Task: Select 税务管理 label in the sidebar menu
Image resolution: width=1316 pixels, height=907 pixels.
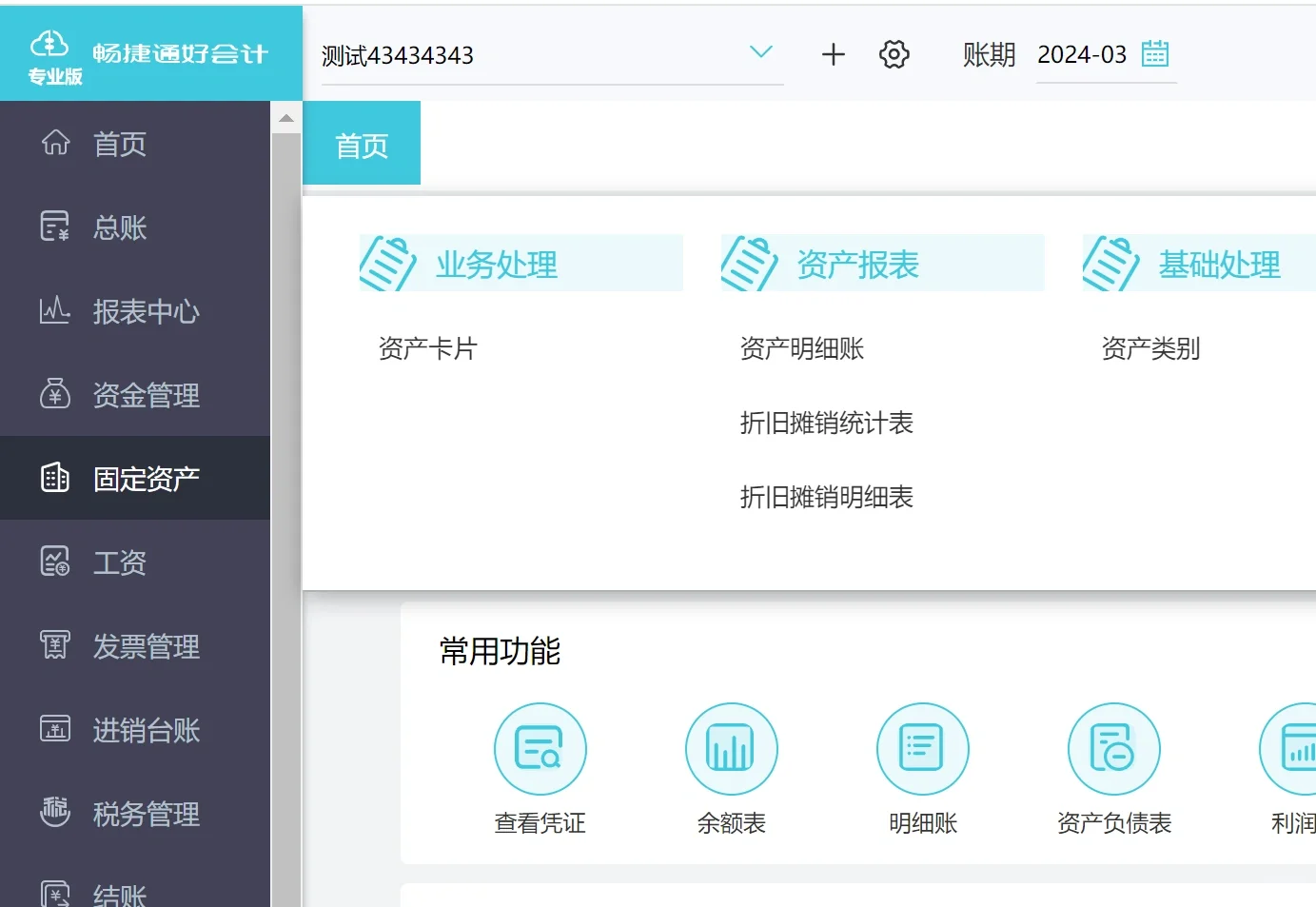Action: coord(147,814)
